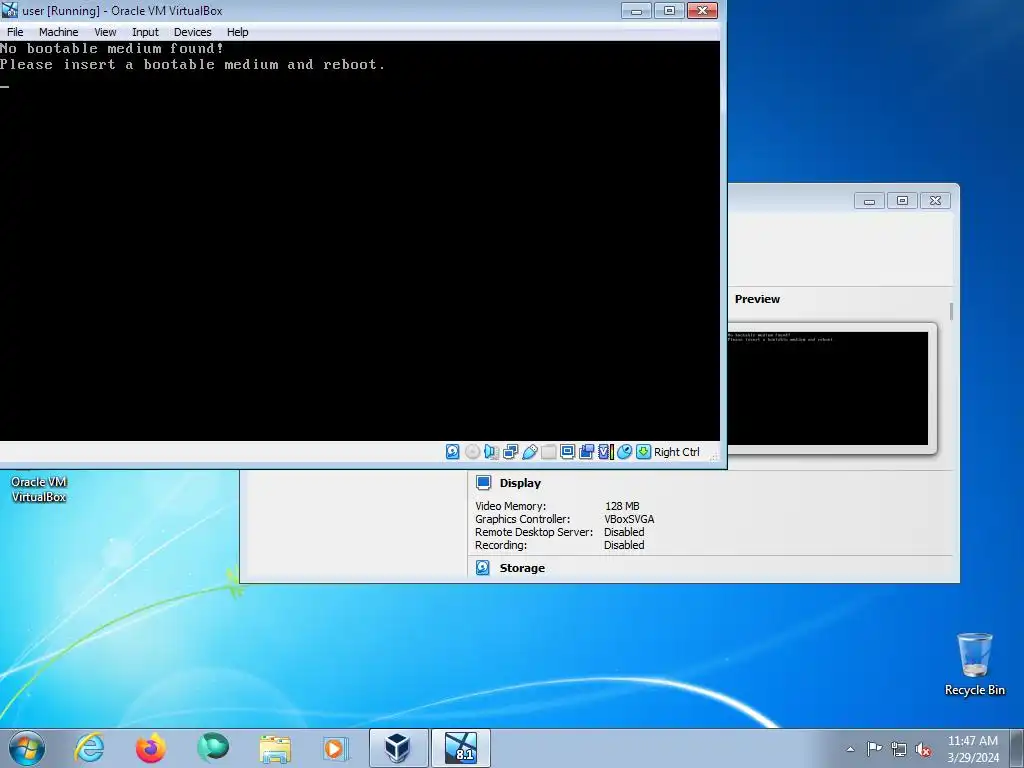The image size is (1024, 768).
Task: Click the Video Memory label
Action: pyautogui.click(x=511, y=506)
